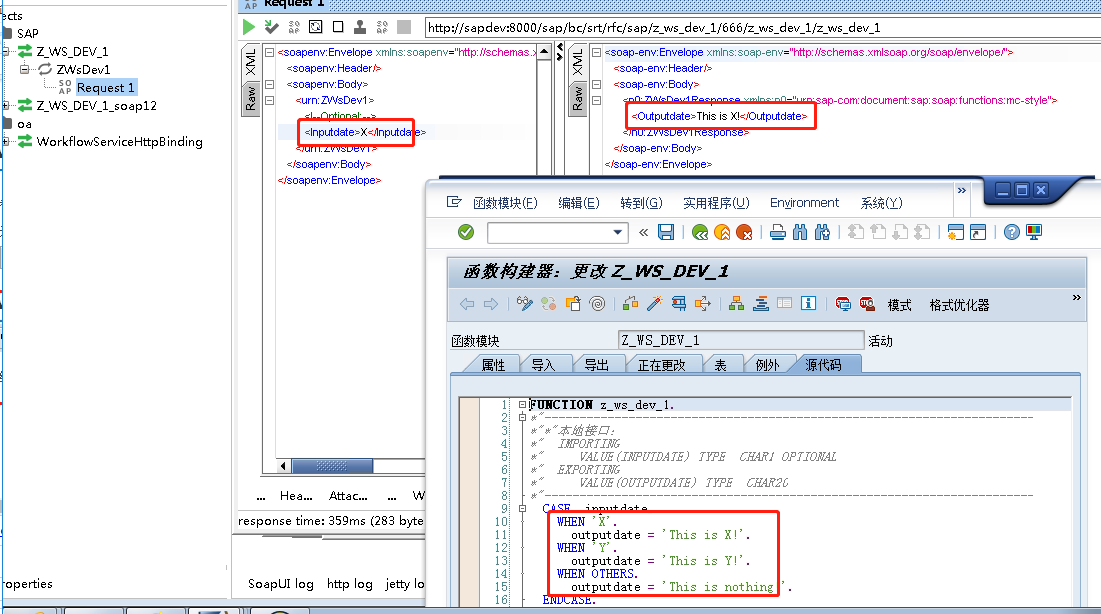The width and height of the screenshot is (1101, 614).
Task: Click the SAP Save disk icon
Action: [666, 232]
